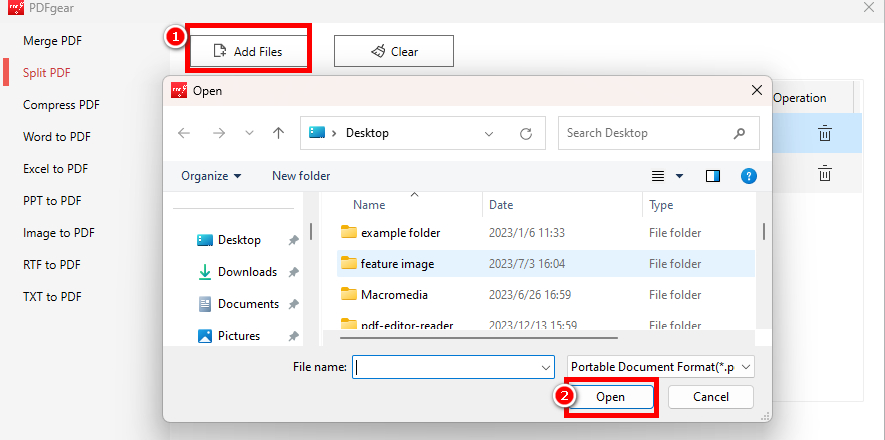Select Split PDF in the sidebar

(46, 73)
